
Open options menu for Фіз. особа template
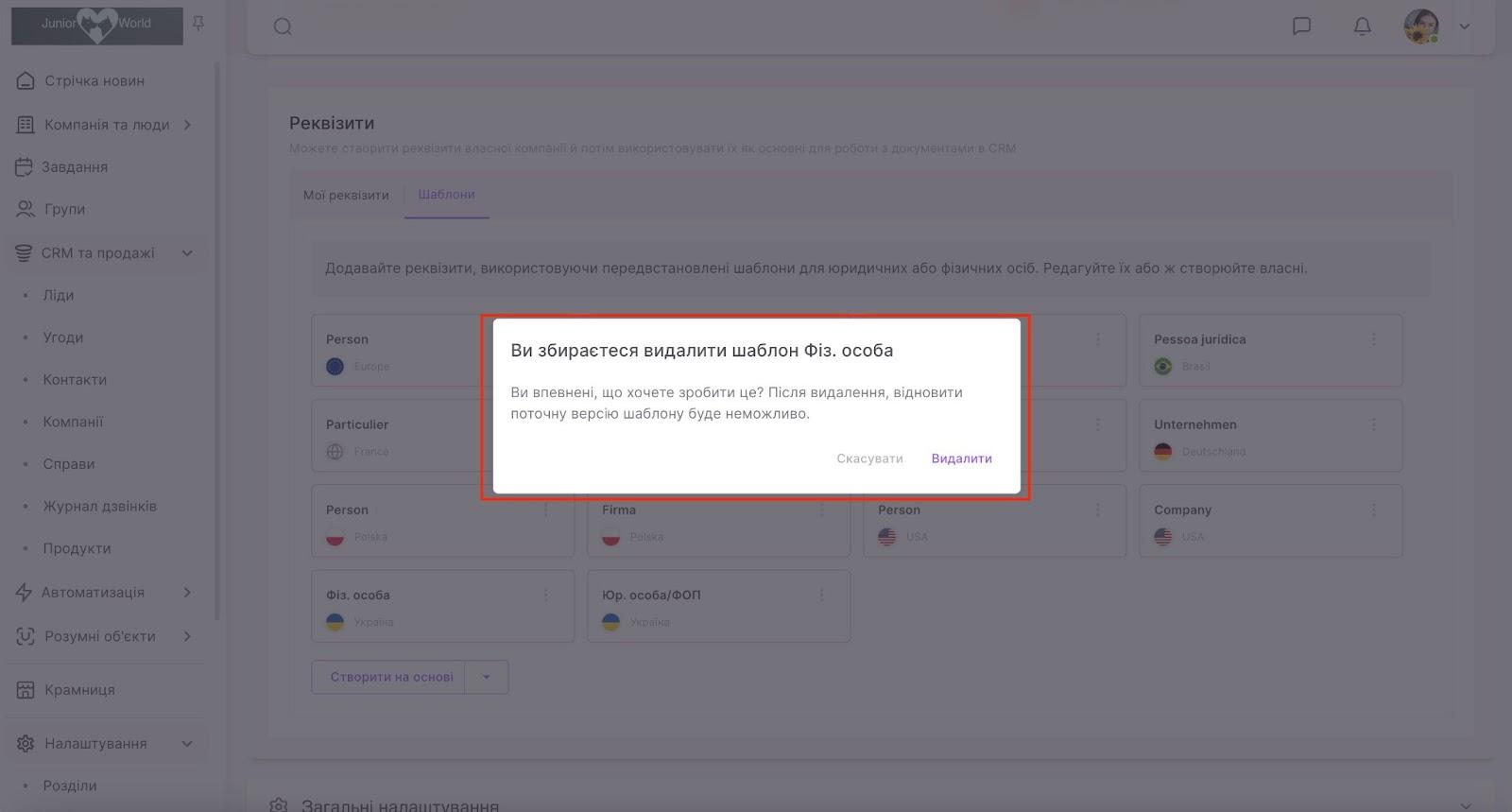546,595
